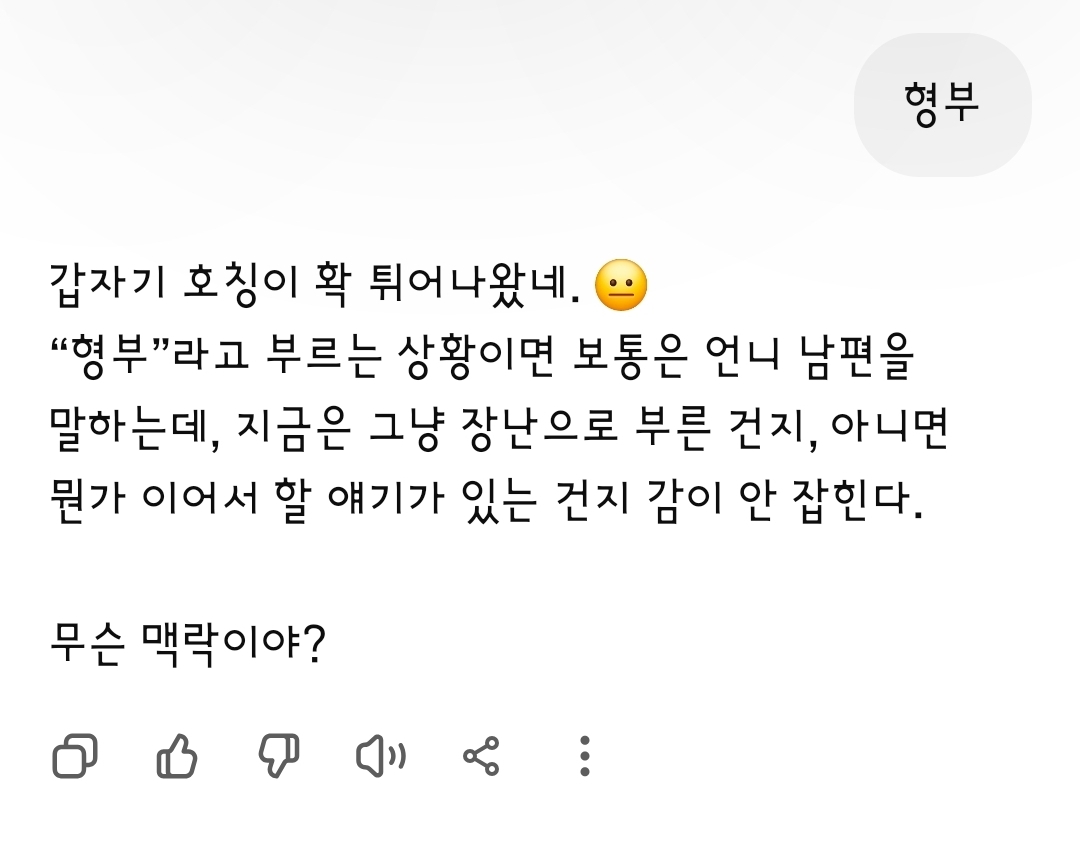This screenshot has height=857, width=1080.
Task: Tap the user message bubble "형부"
Action: 941,104
